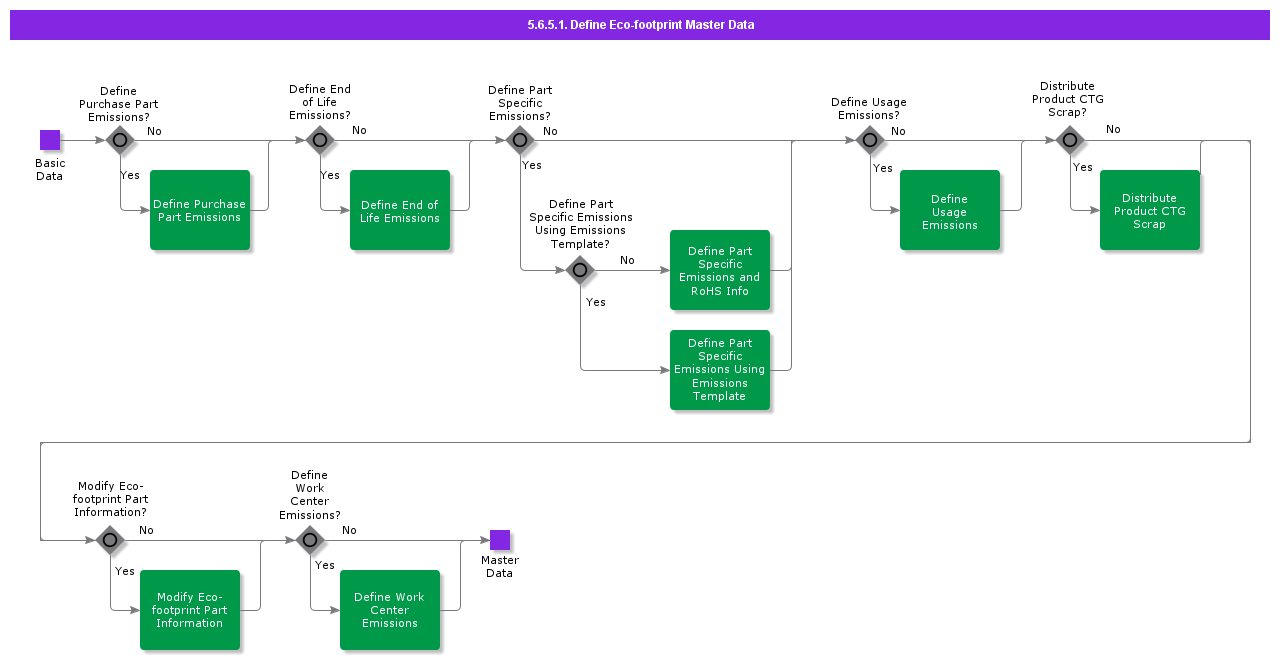Viewport: 1280px width, 660px height.
Task: Select the Define Part Specific Emissions gateway diamond
Action: point(520,140)
